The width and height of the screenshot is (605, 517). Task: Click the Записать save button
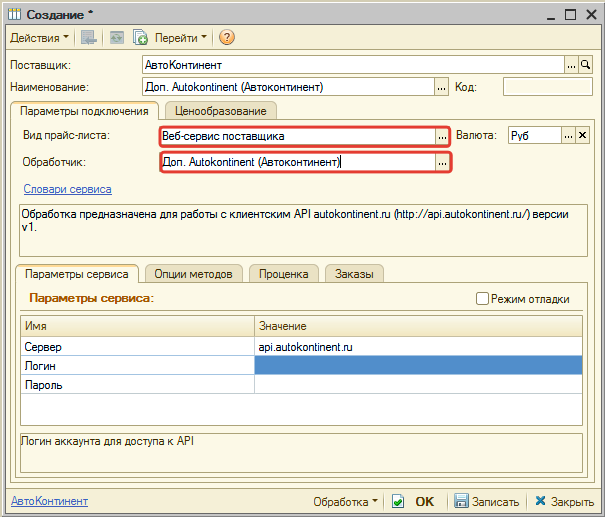tap(486, 502)
